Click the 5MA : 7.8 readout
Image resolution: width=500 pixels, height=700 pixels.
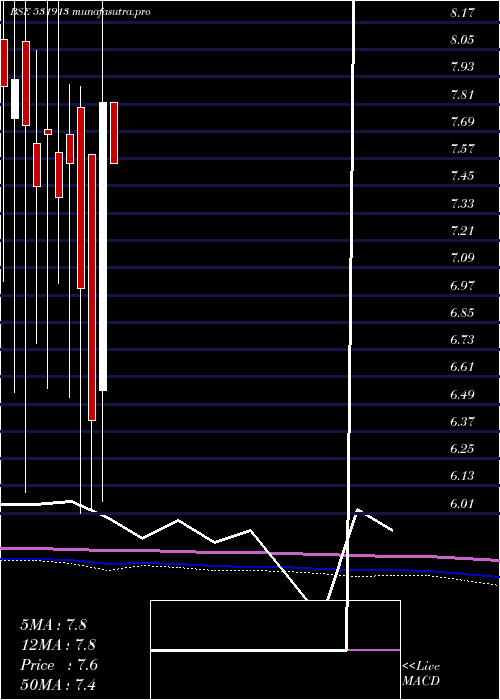54,625
